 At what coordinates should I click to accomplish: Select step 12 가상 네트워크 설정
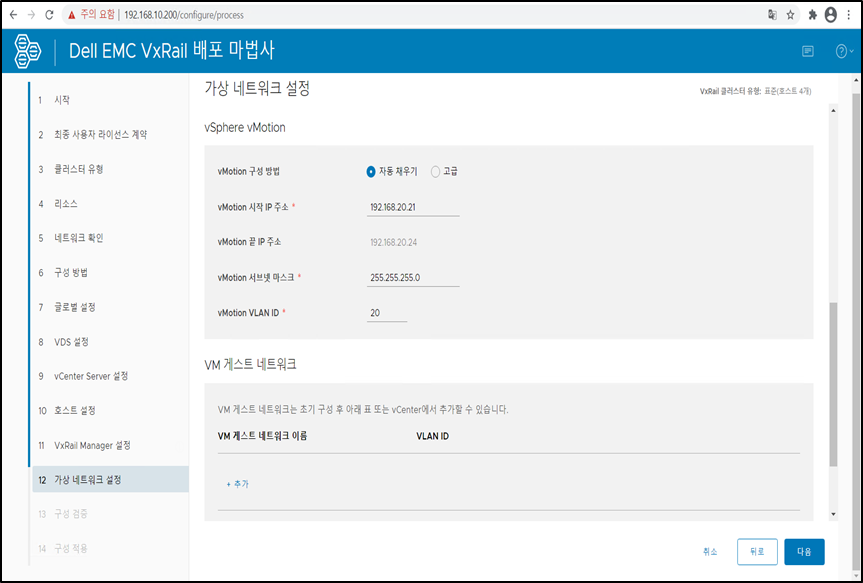point(109,480)
